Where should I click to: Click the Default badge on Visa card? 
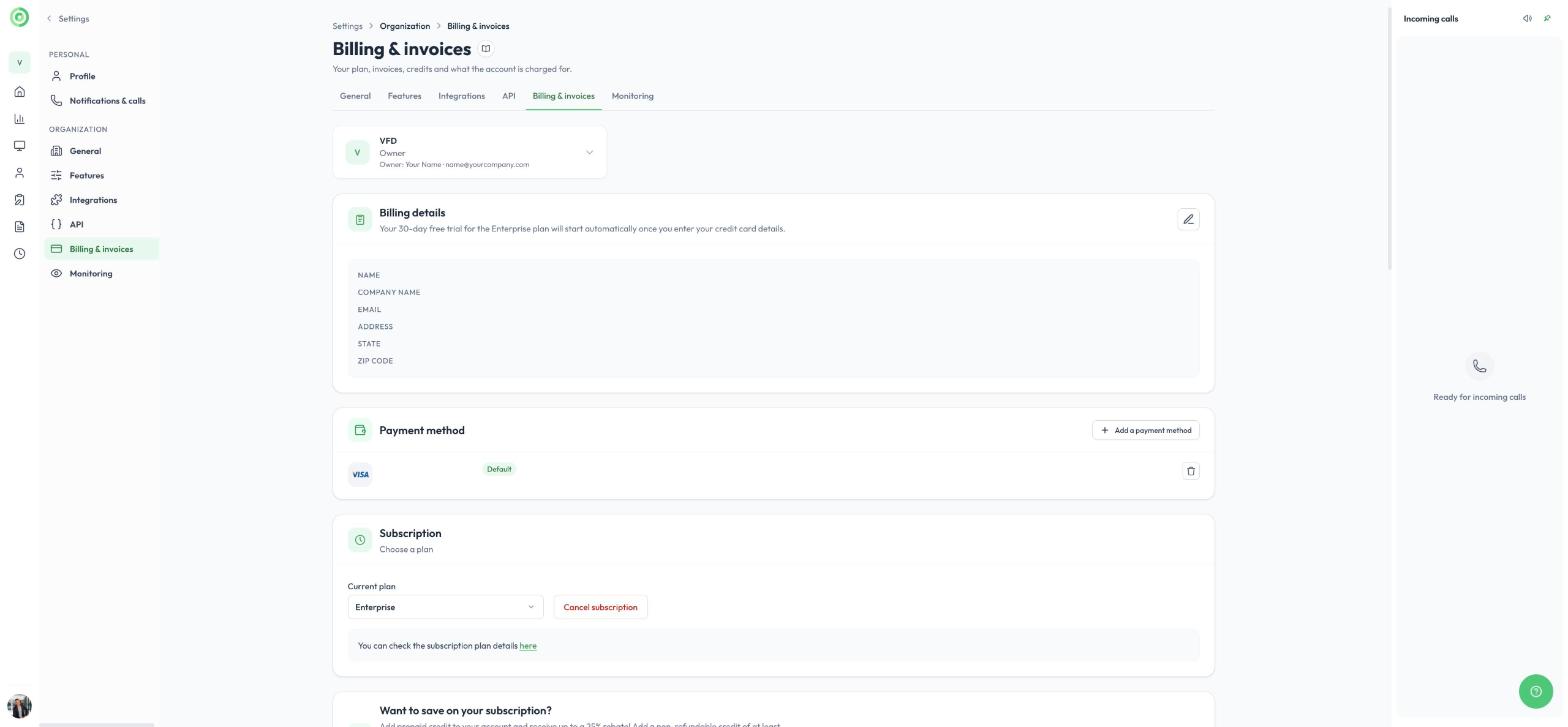pos(499,469)
